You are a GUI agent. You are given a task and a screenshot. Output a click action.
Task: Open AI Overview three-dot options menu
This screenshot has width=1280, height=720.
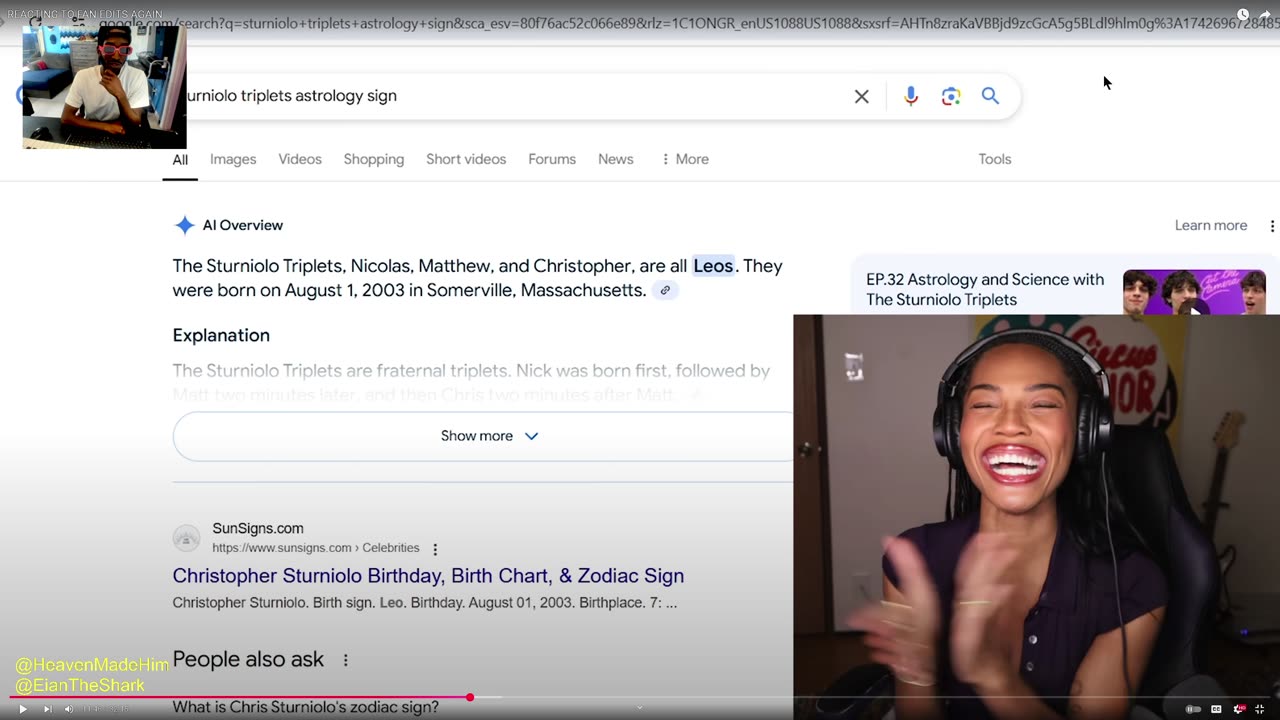coord(1272,226)
